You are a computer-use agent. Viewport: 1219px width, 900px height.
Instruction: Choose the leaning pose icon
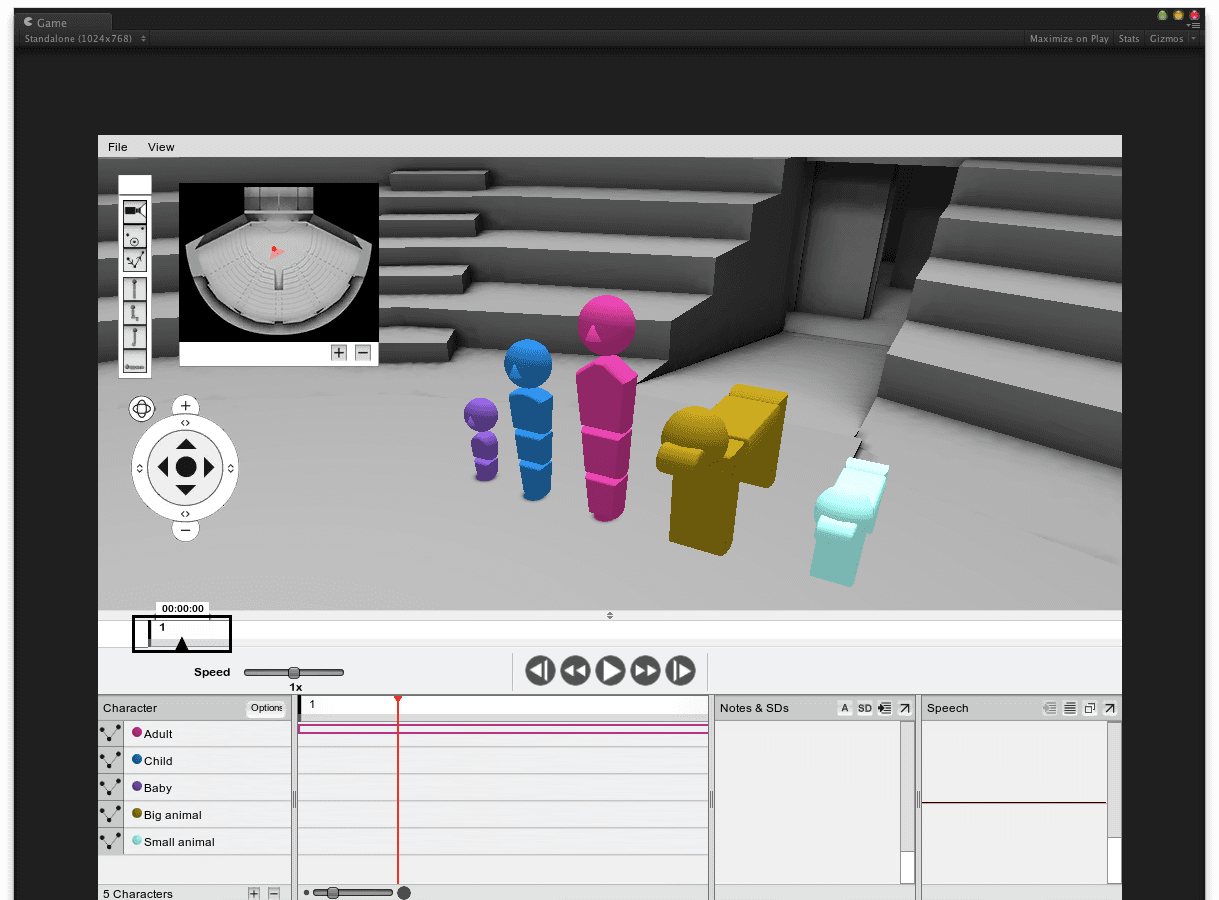[135, 337]
